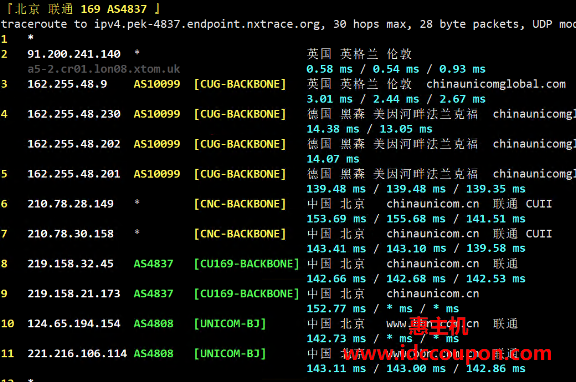Select IP 219.158.32.45 on hop 8
576x382 pixels.
coord(71,264)
